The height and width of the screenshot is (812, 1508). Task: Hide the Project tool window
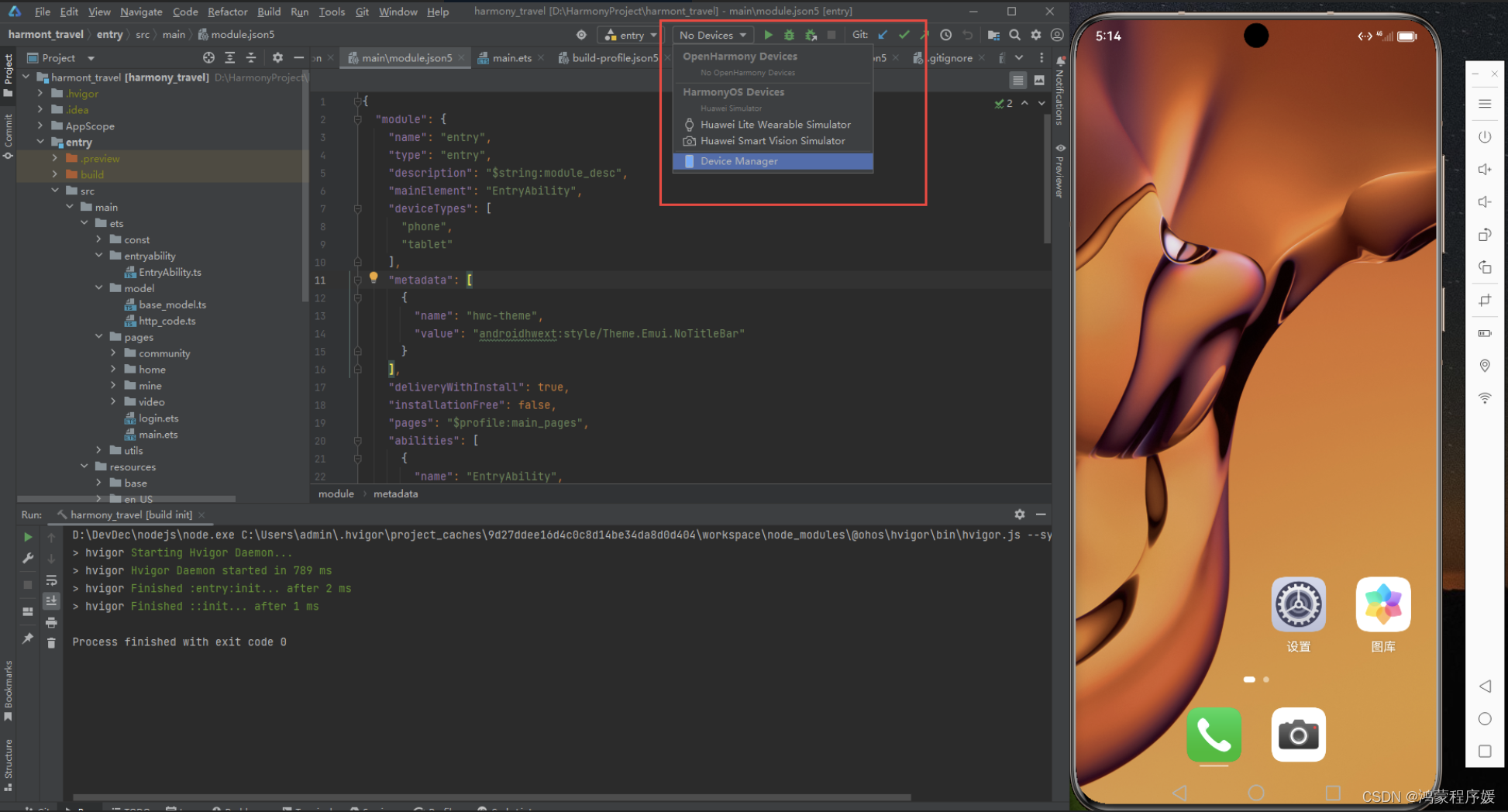coord(298,58)
